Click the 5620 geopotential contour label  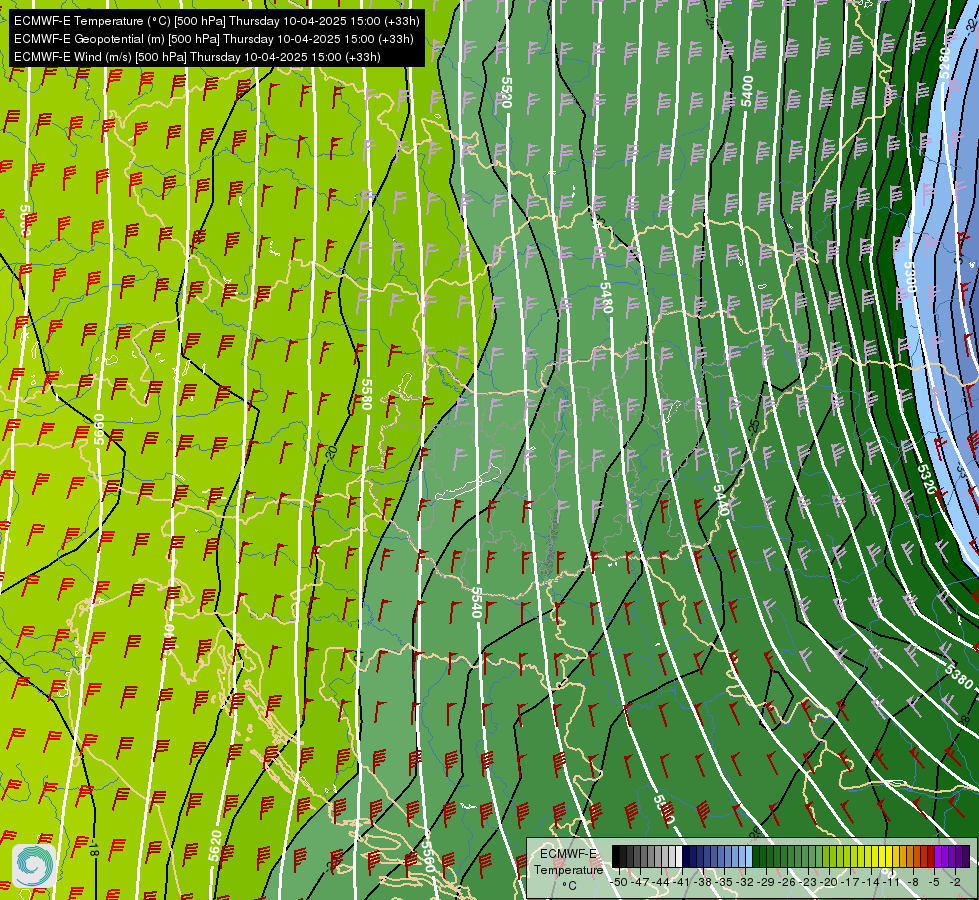215,846
